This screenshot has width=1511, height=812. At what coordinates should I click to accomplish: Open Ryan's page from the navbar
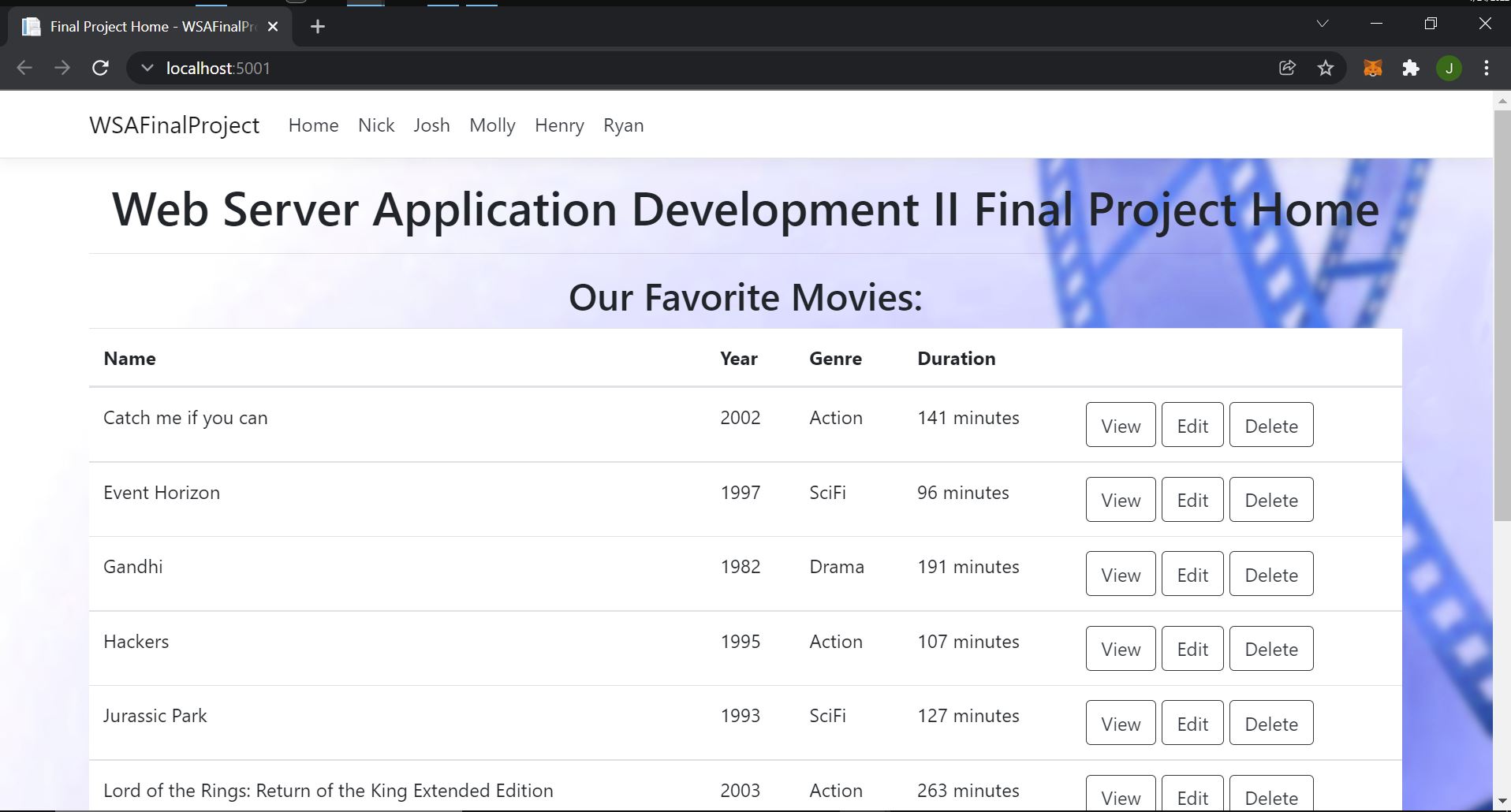[x=623, y=125]
